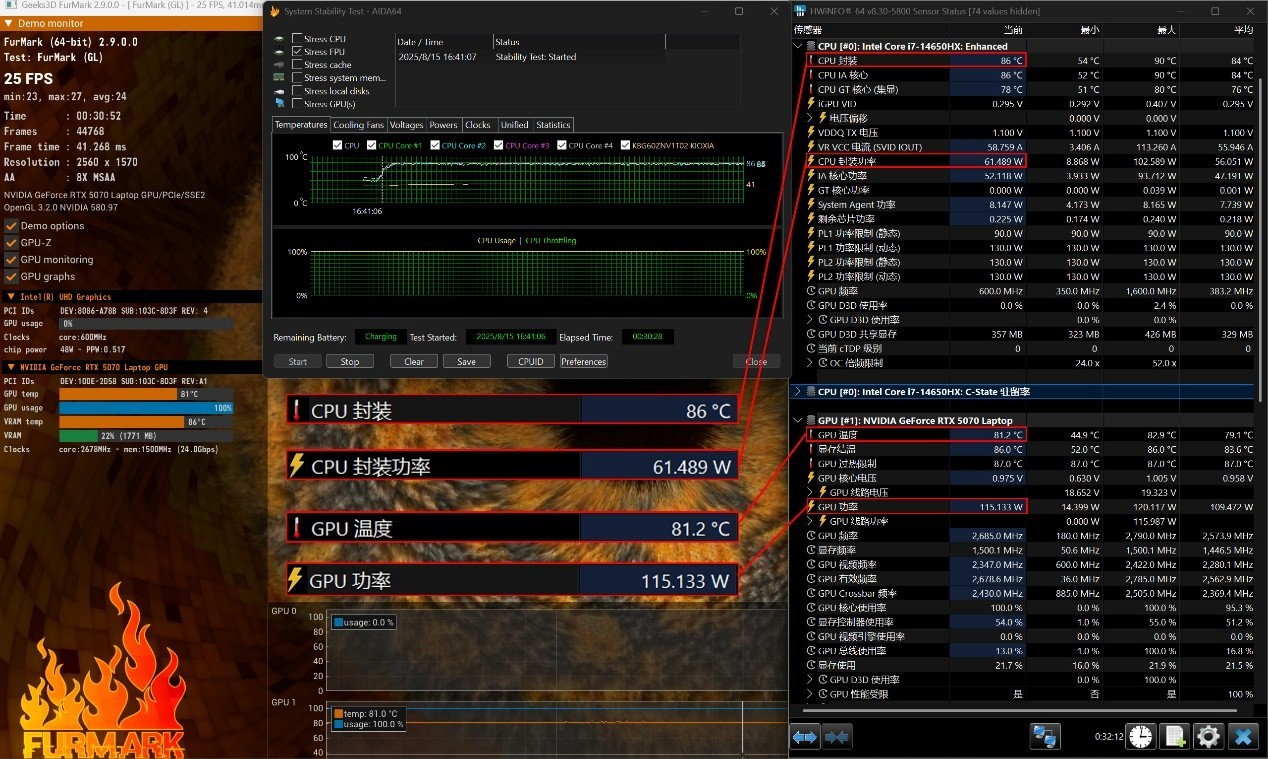This screenshot has width=1268, height=759.
Task: Toggle GPU monitoring checkbox in FurMark
Action: (x=12, y=260)
